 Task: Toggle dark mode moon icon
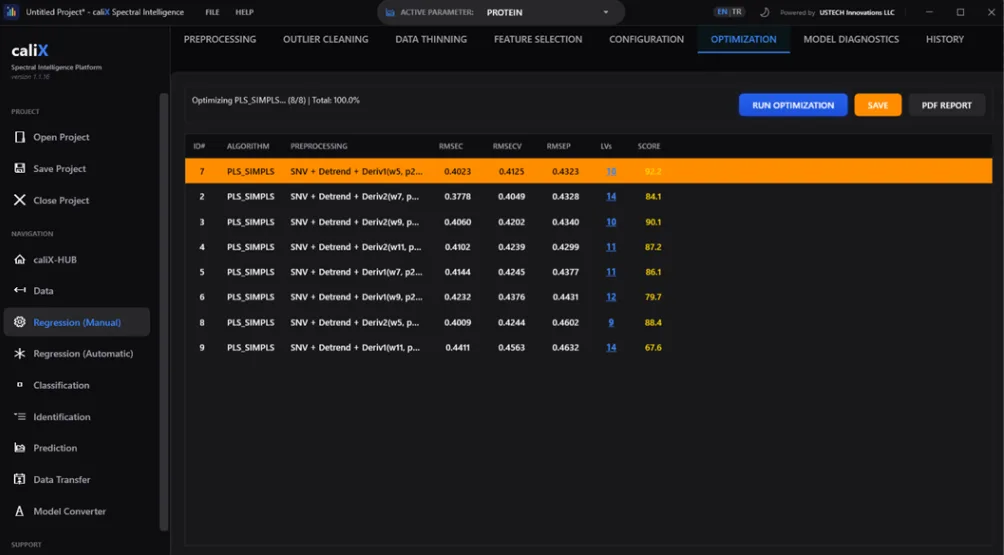coord(765,12)
